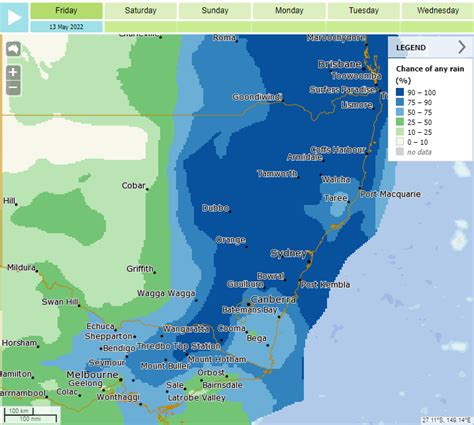
Task: Click the Cooma map label
Action: pos(232,328)
